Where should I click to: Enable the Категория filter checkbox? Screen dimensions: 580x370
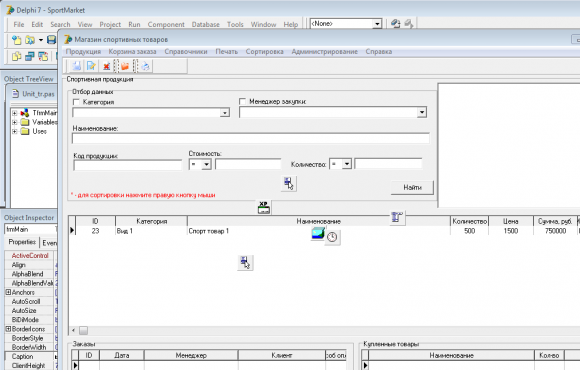[76, 102]
